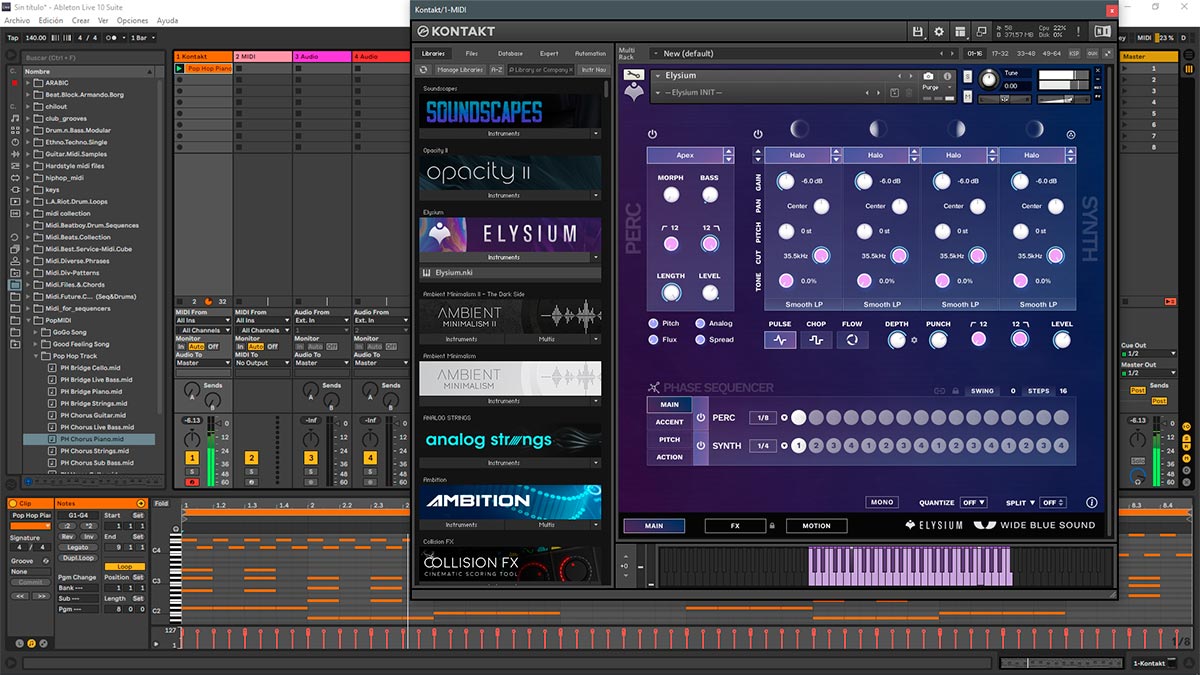Open the Ableton Archivo menu
1200x675 pixels.
click(17, 20)
